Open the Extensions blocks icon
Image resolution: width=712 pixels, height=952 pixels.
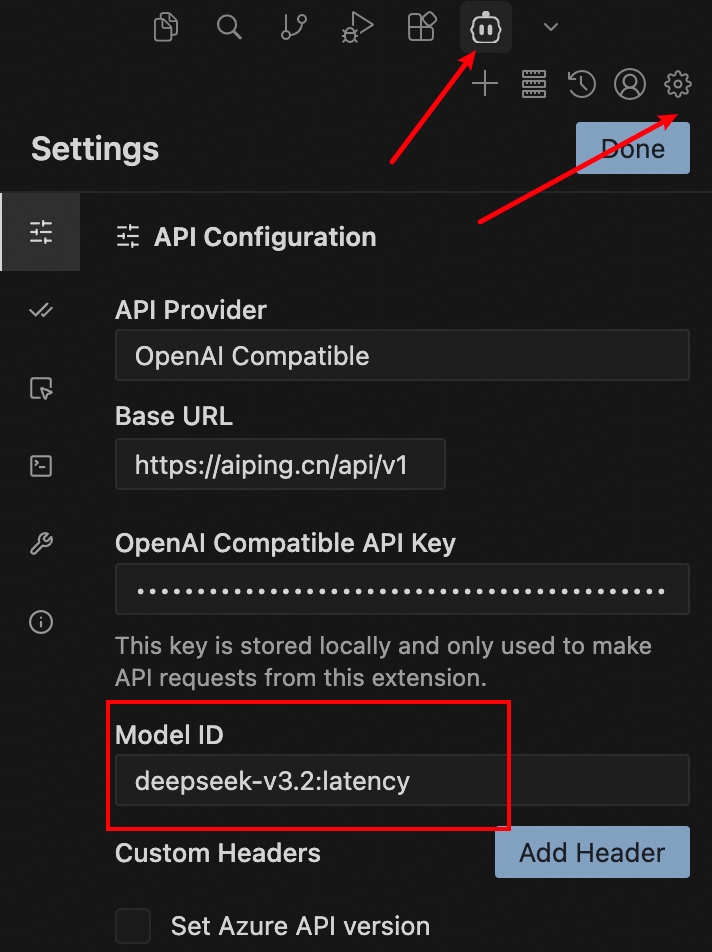click(422, 28)
